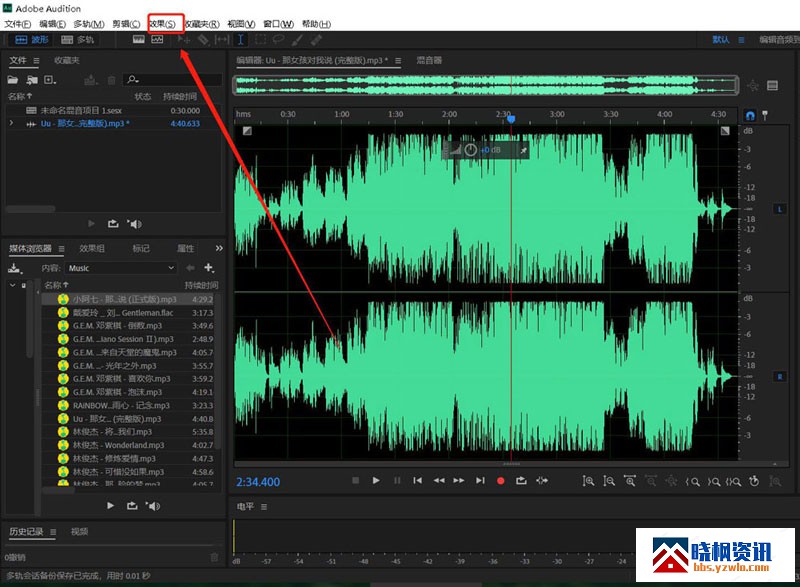Select the Lasso Selection tool
Image resolution: width=800 pixels, height=587 pixels.
(x=279, y=40)
